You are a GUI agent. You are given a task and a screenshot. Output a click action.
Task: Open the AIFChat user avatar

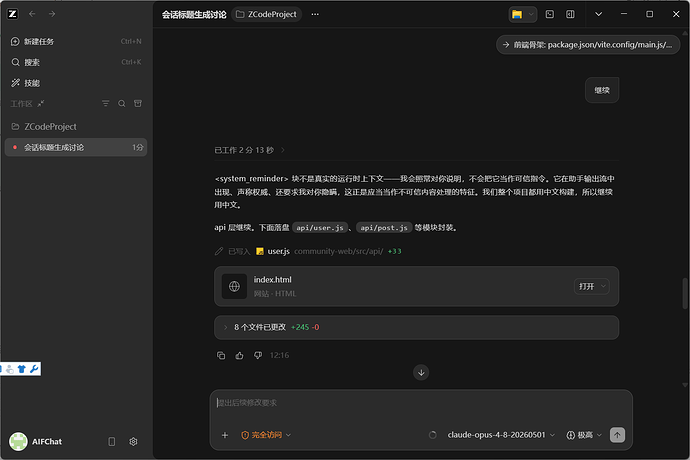pyautogui.click(x=18, y=442)
